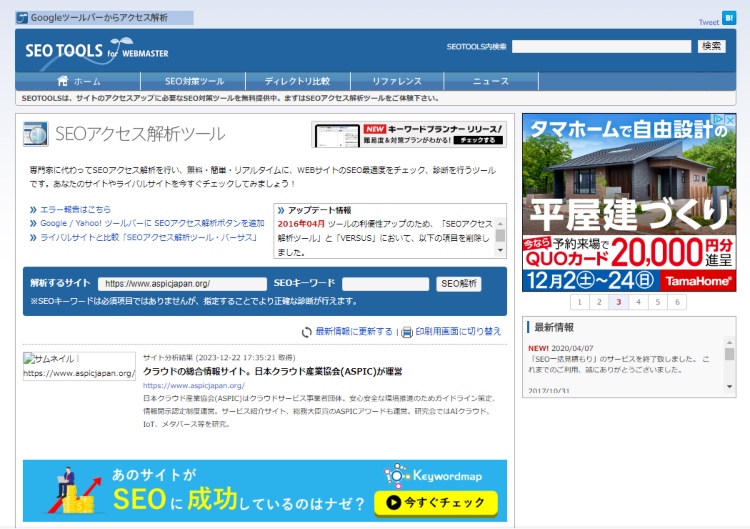
Task: Click the 今すぐチェック yellow button
Action: coord(436,503)
